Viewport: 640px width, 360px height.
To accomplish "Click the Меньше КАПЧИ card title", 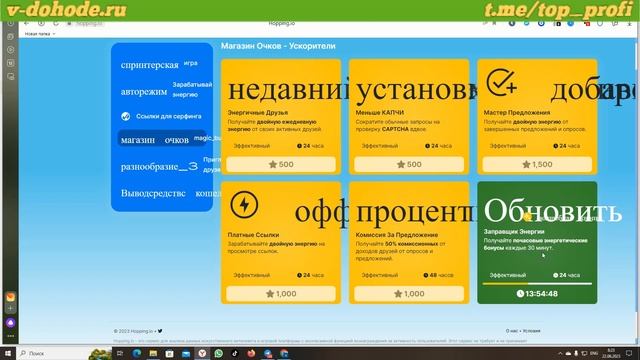I will (x=380, y=113).
